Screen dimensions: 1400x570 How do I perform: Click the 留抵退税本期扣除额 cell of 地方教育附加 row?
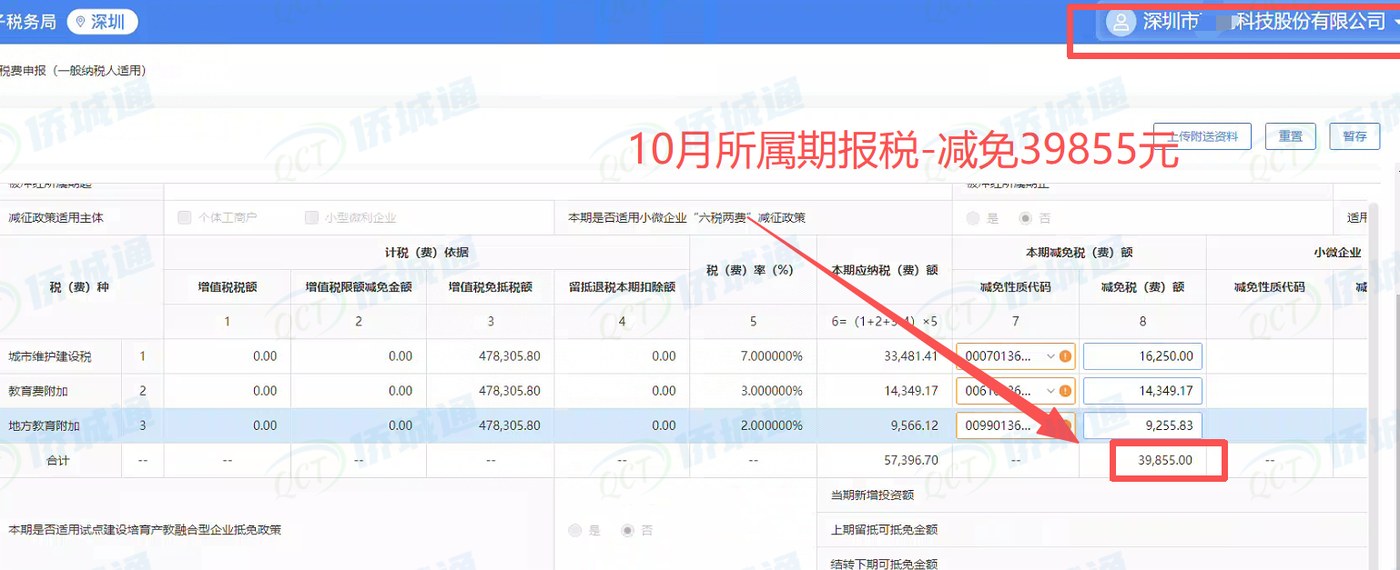(622, 426)
